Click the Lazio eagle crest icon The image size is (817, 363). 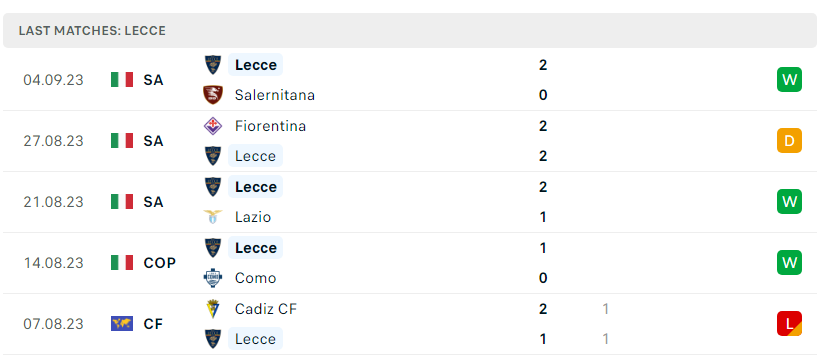tap(213, 217)
